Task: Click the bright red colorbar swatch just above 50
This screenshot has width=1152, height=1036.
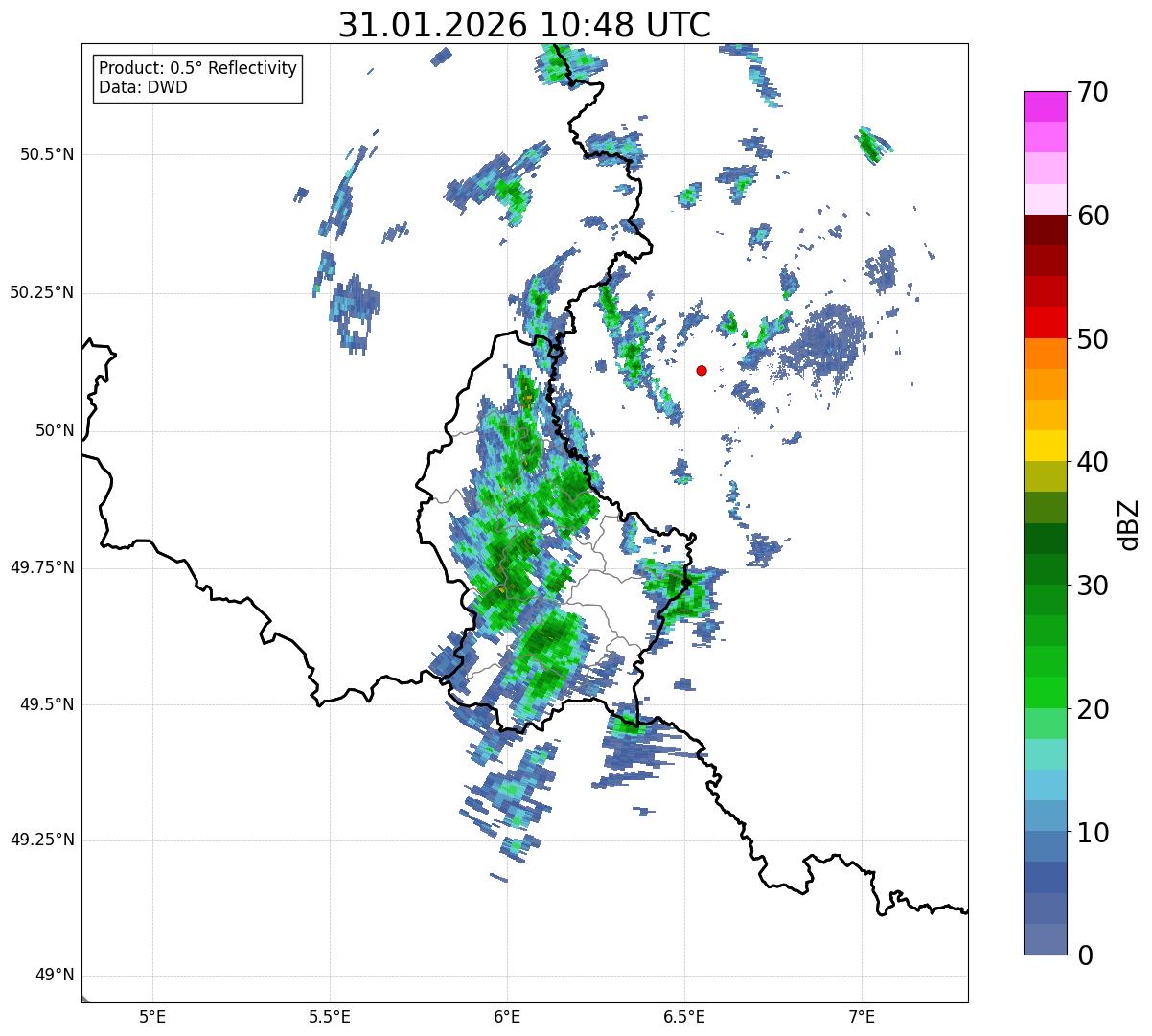Action: (x=1045, y=323)
